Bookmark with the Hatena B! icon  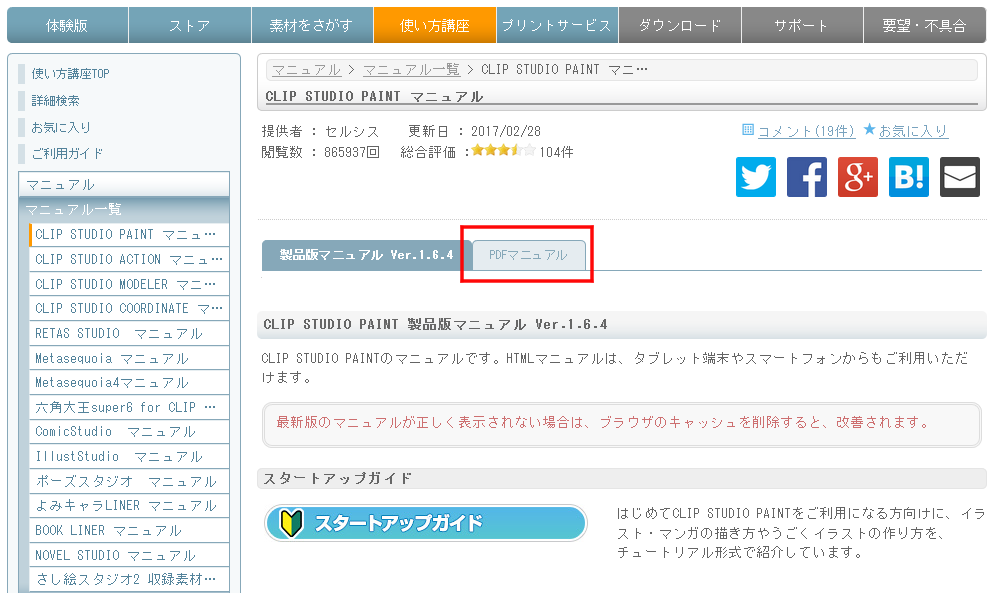point(908,177)
